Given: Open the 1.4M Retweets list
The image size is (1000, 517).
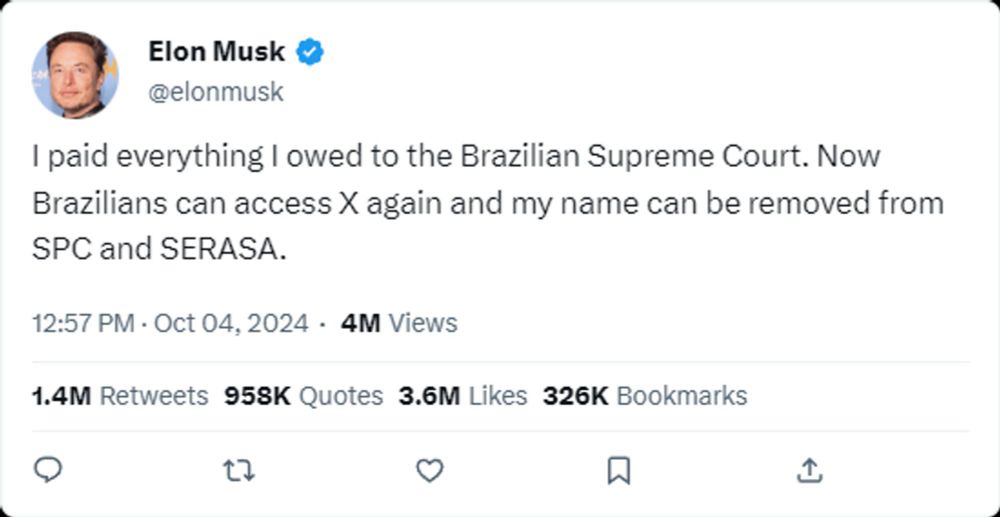Looking at the screenshot, I should pos(120,396).
